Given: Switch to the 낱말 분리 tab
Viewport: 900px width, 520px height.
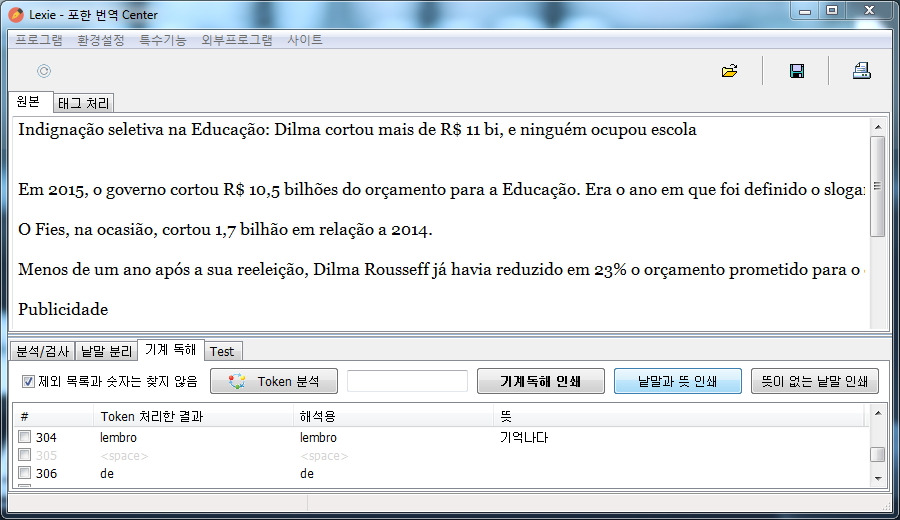Looking at the screenshot, I should click(107, 351).
